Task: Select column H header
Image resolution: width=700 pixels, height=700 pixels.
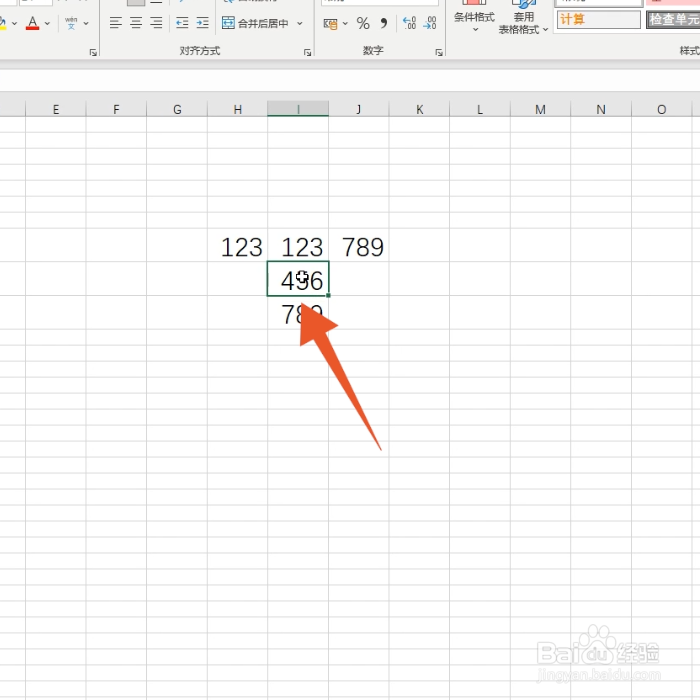Action: [238, 109]
